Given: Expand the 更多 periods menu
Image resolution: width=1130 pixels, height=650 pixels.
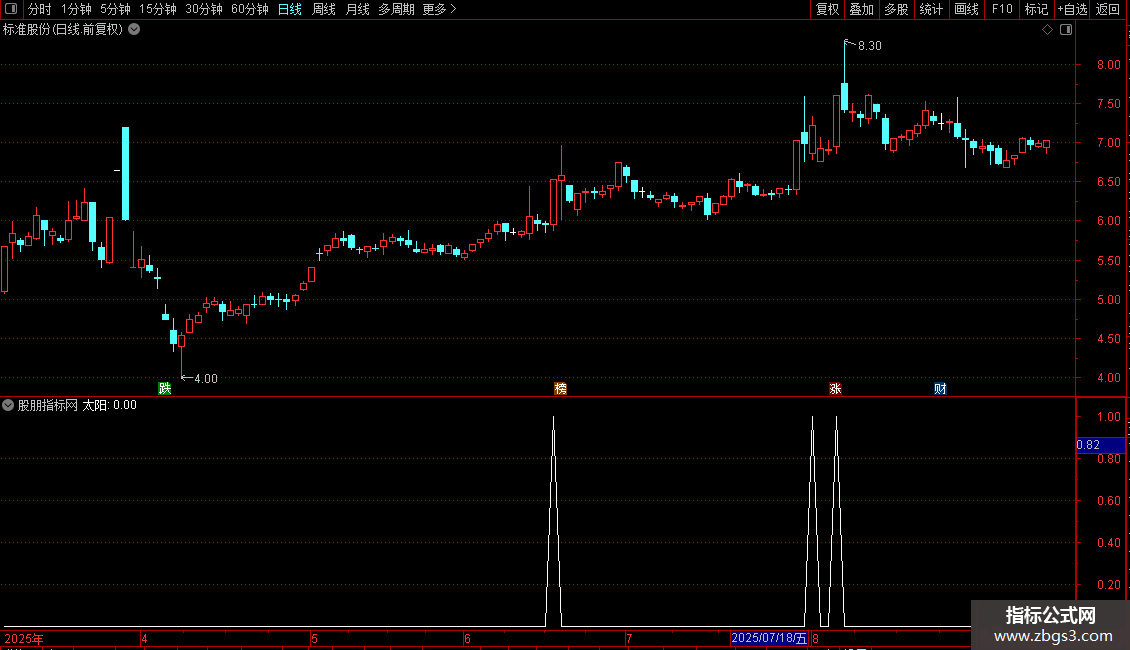Looking at the screenshot, I should tap(439, 9).
